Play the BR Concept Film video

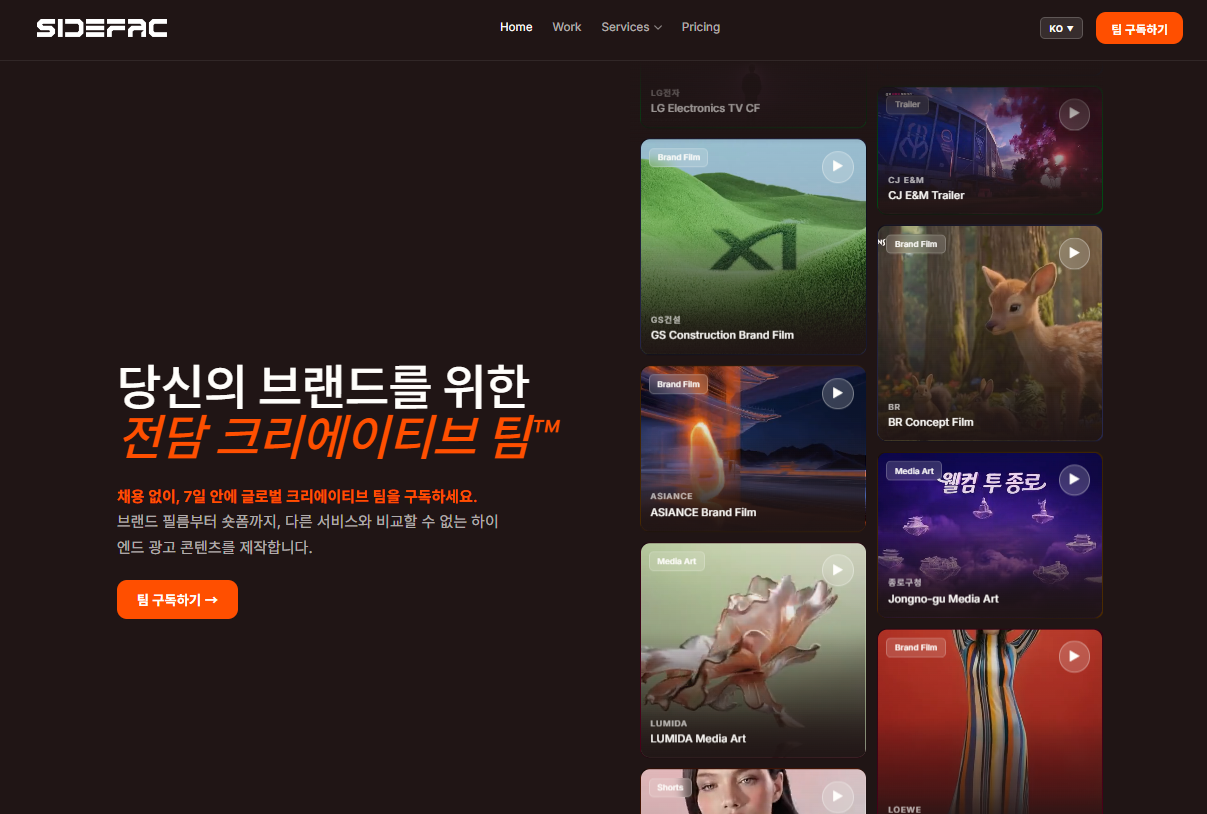point(1074,253)
